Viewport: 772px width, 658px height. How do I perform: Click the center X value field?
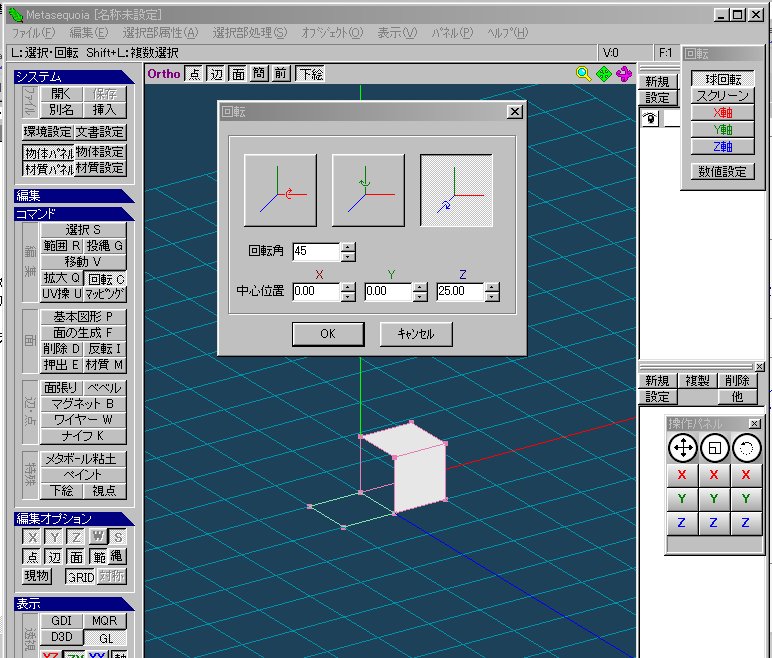(x=316, y=292)
